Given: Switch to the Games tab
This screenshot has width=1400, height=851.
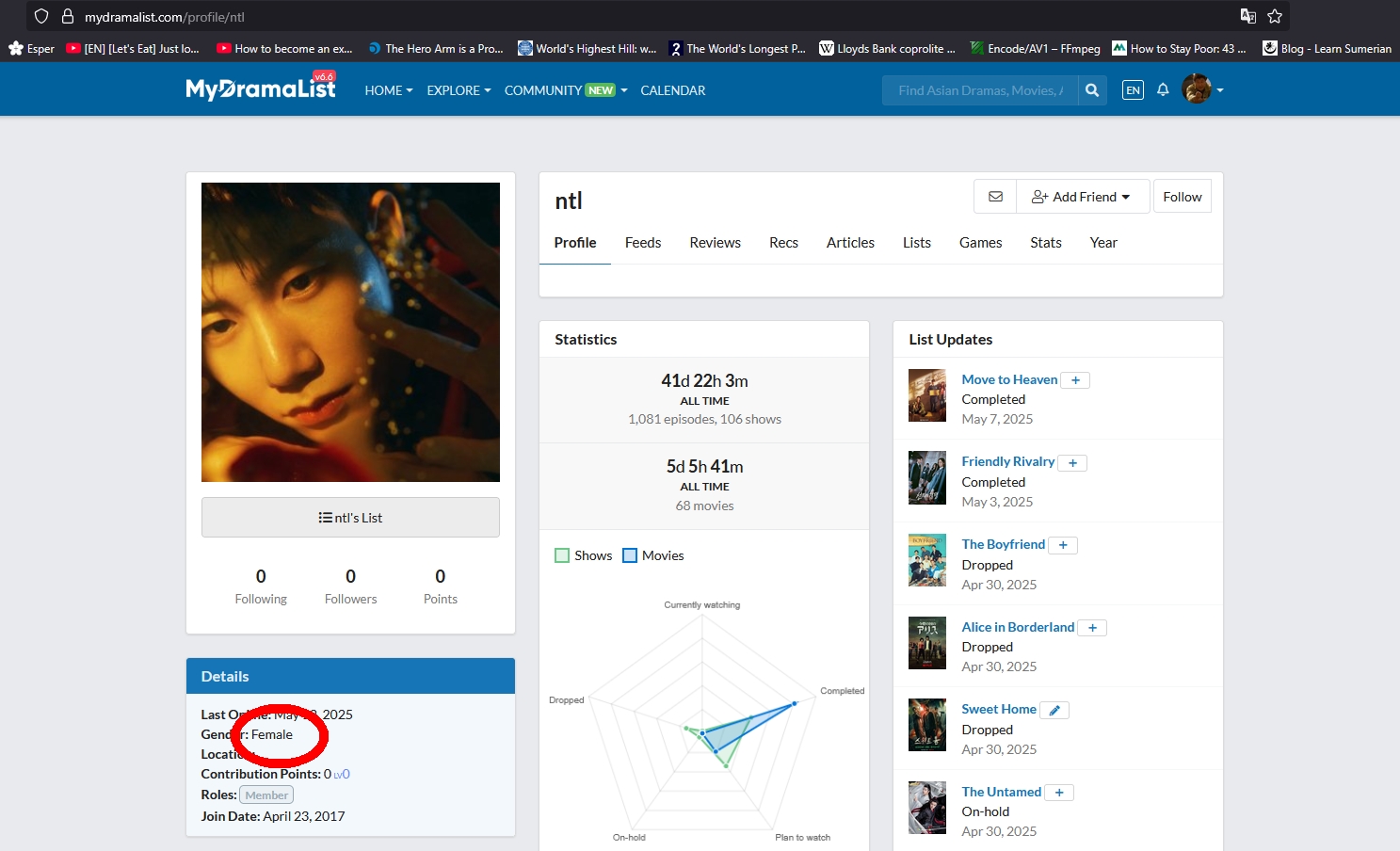Looking at the screenshot, I should tap(980, 243).
